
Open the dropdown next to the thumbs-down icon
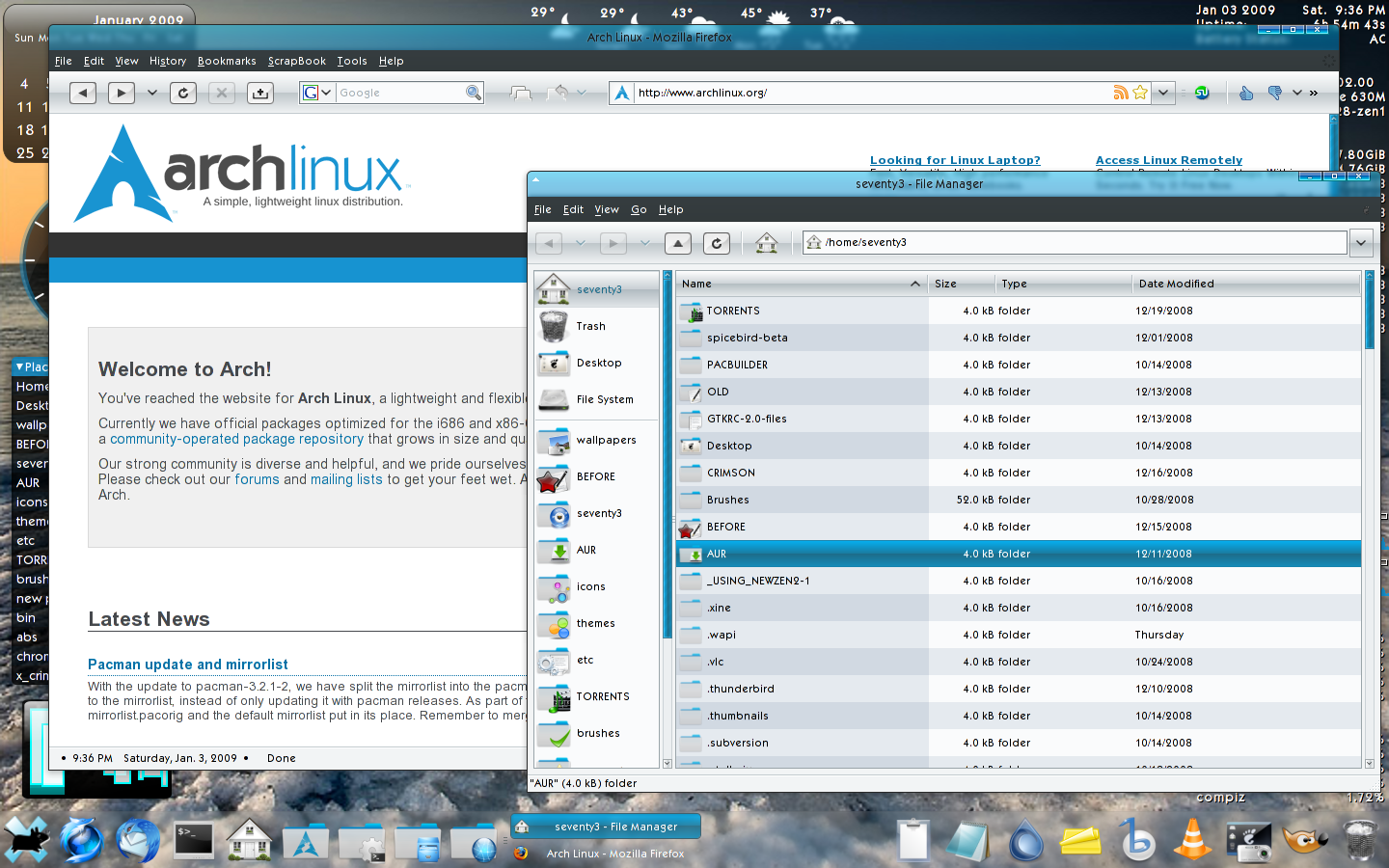point(1297,93)
